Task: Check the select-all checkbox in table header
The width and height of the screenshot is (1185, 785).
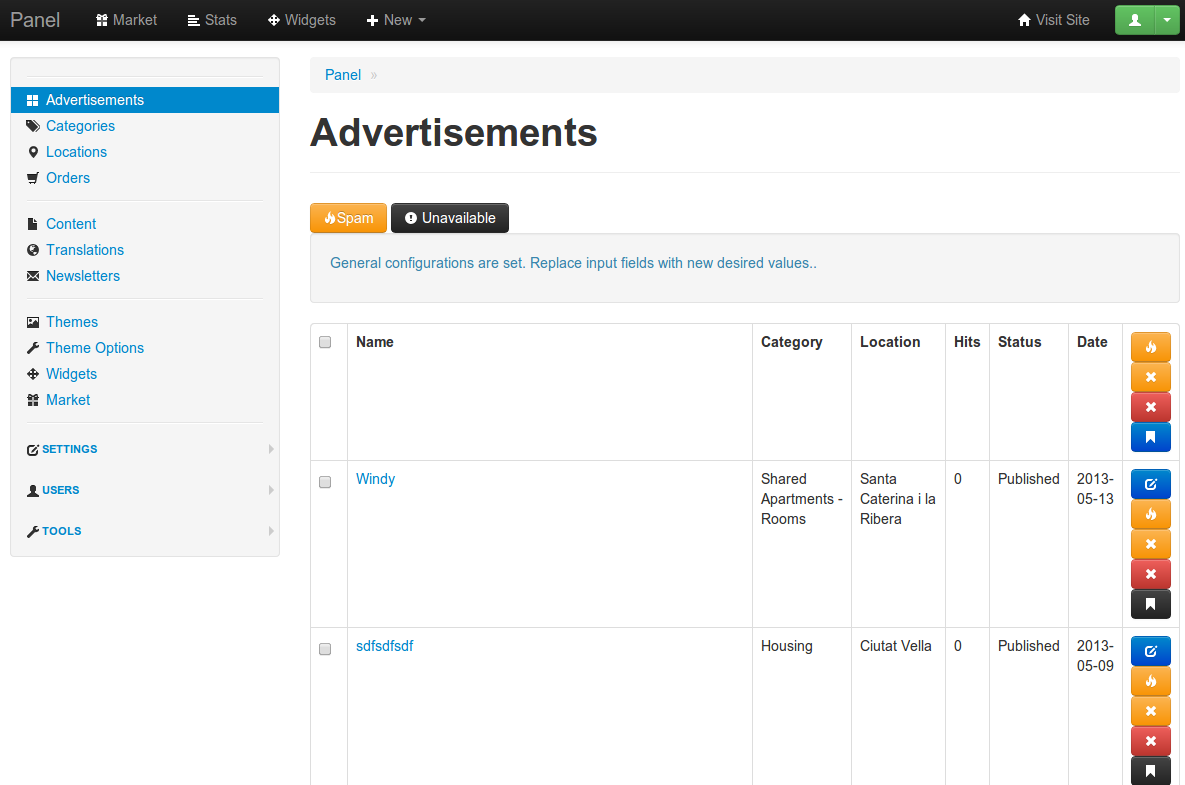Action: pos(325,342)
